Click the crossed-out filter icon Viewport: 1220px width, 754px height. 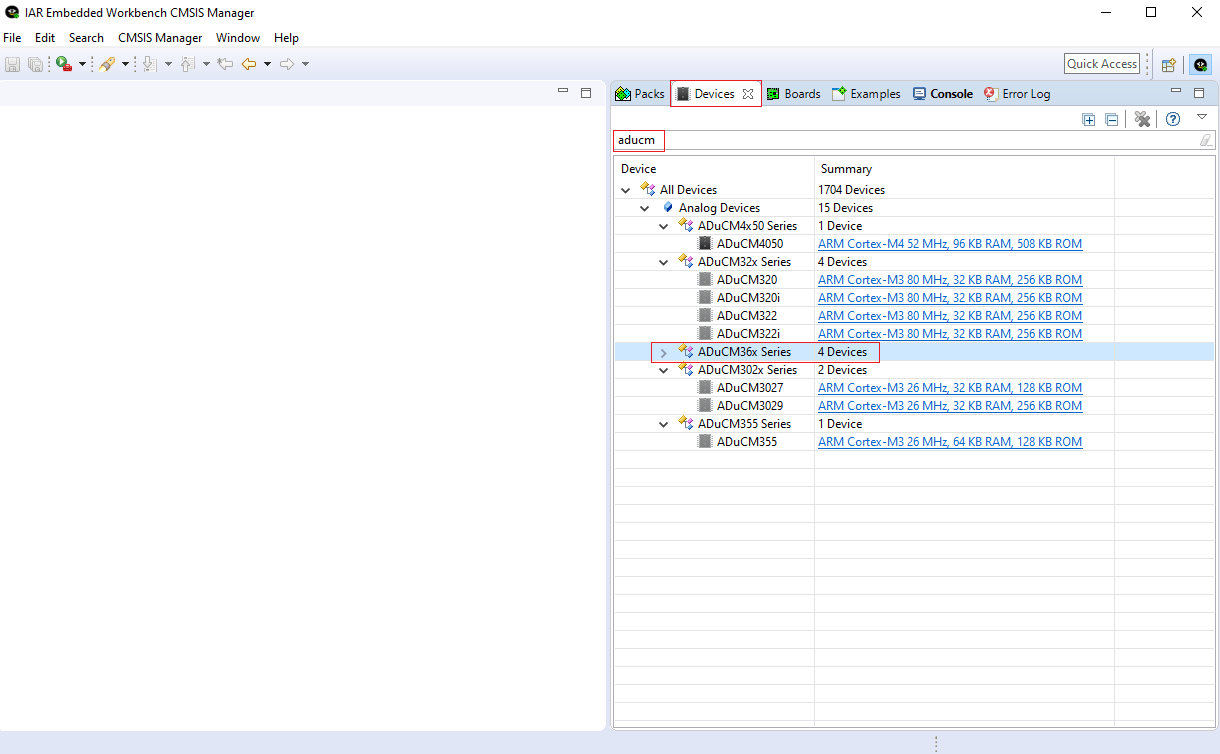click(x=1142, y=119)
